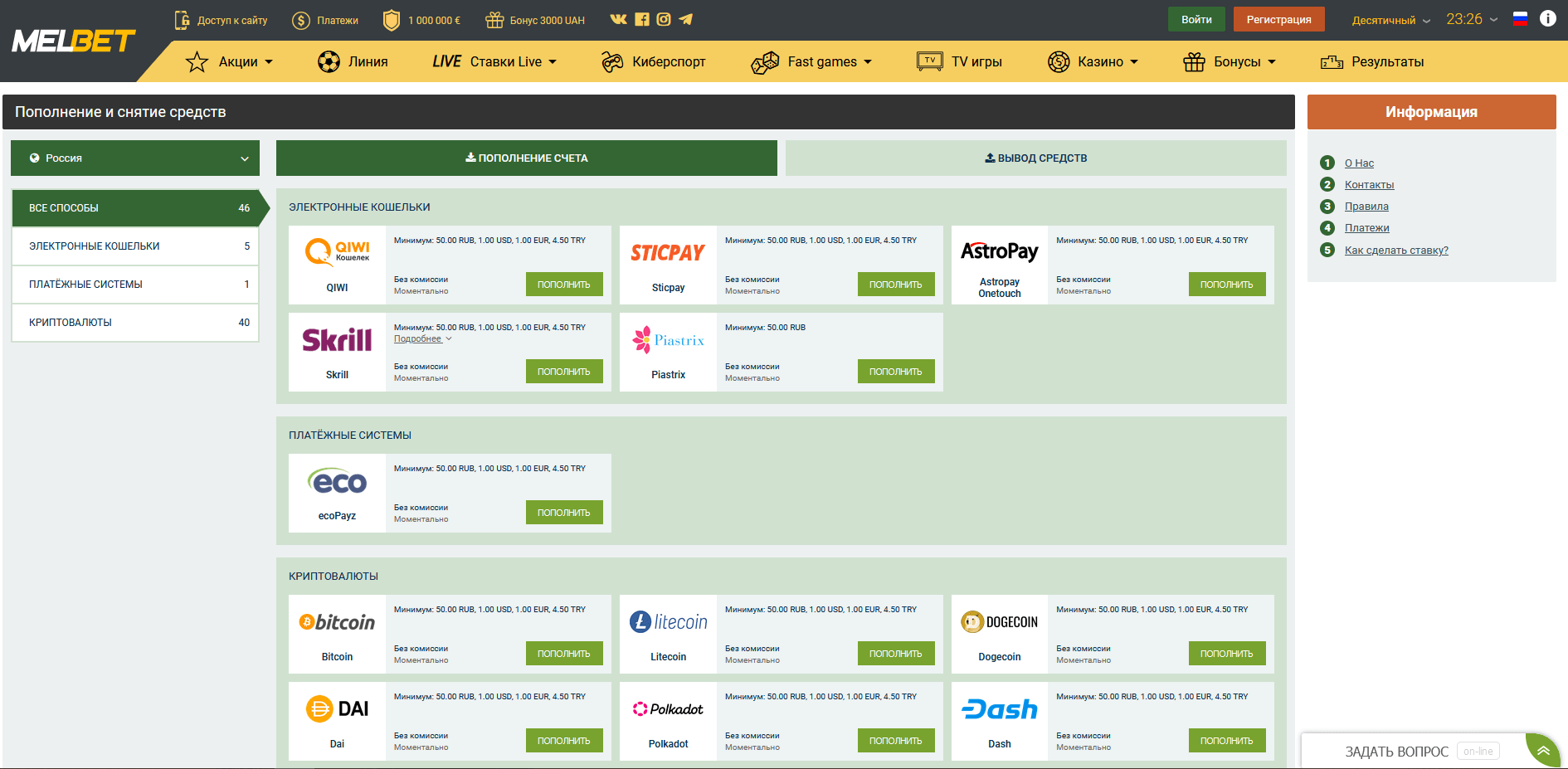Expand the Ставки Live menu

click(494, 61)
